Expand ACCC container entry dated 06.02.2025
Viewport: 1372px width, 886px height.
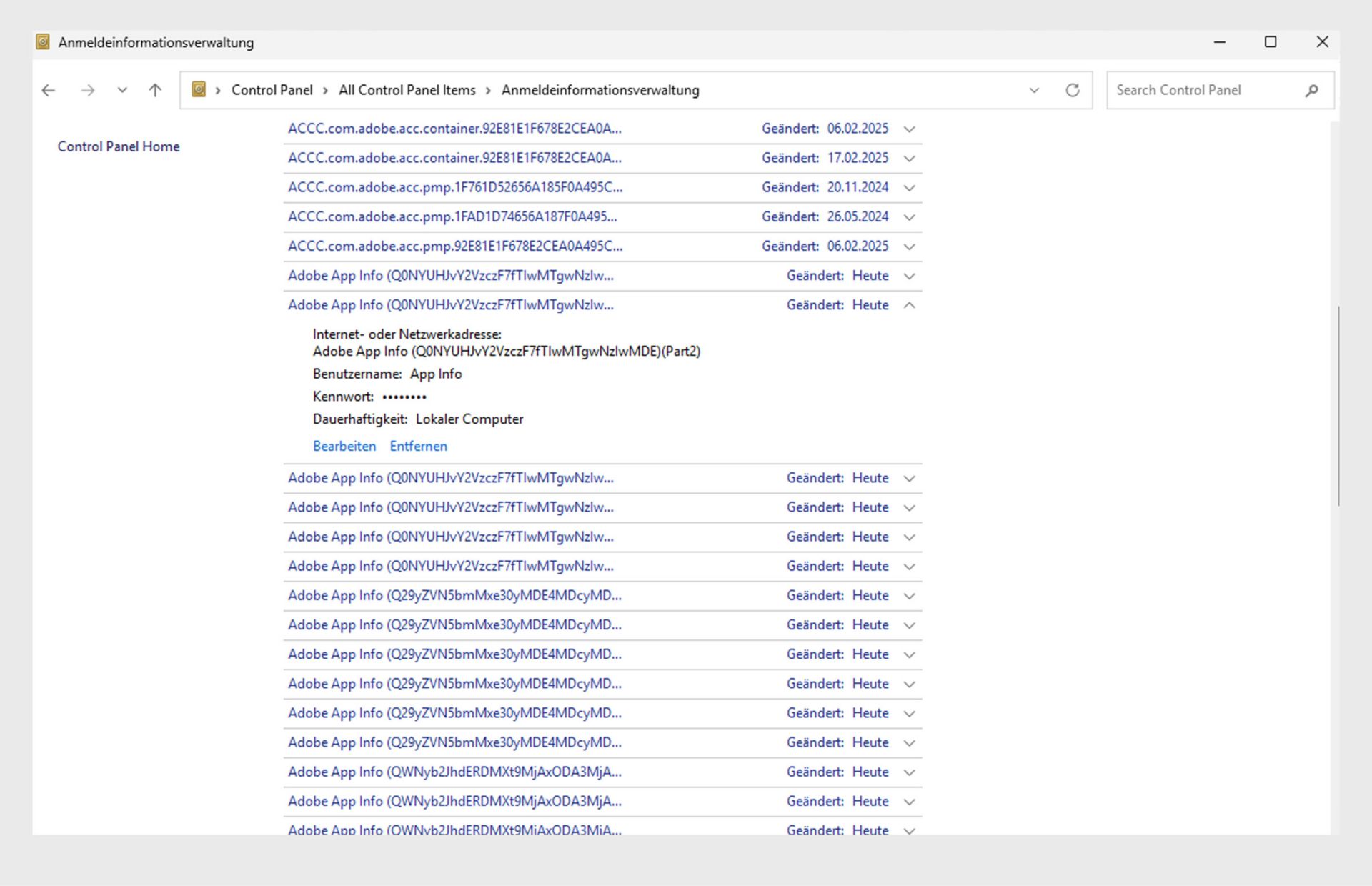[x=909, y=129]
